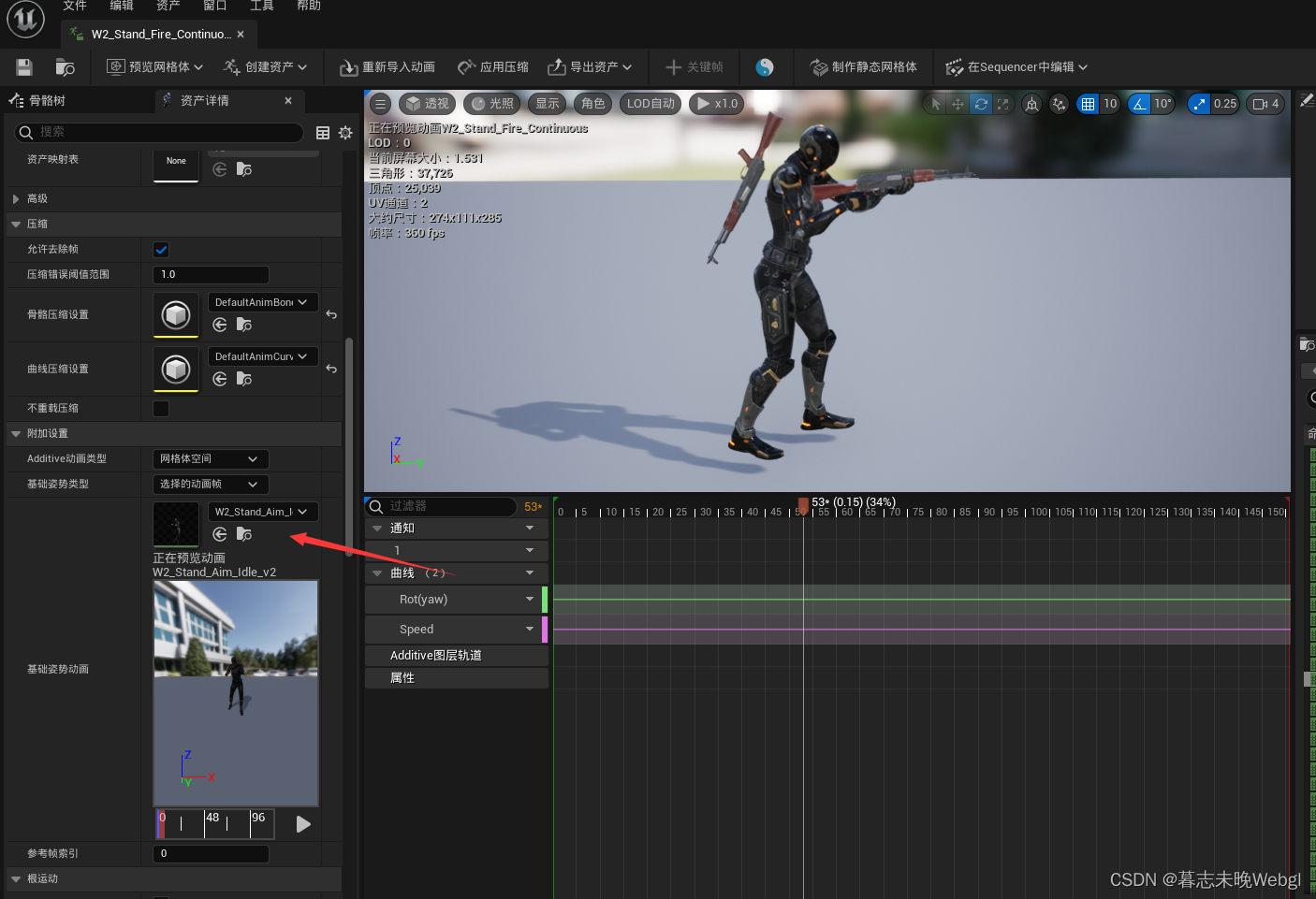Click the timeline playhead marker at frame 53
The width and height of the screenshot is (1316, 899).
point(803,505)
